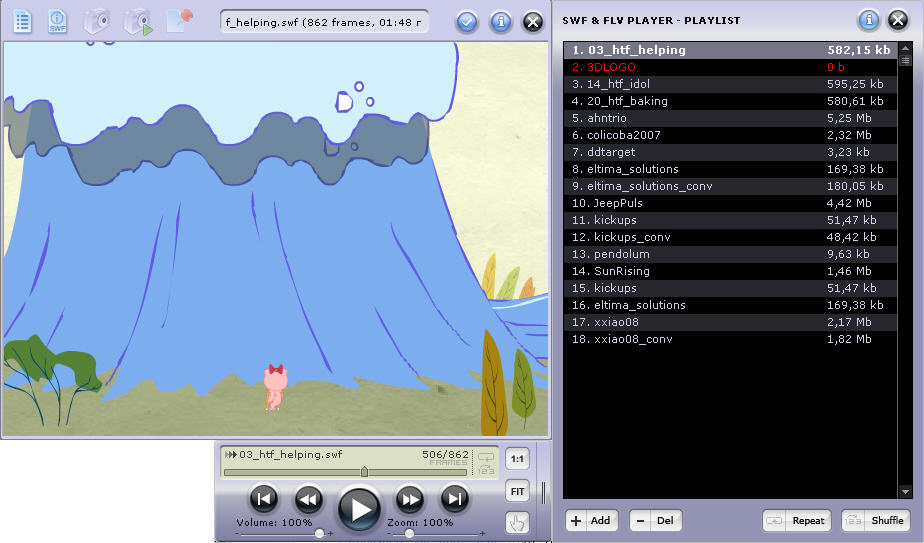Click the volume plus sign
The image size is (924, 543).
tap(331, 534)
